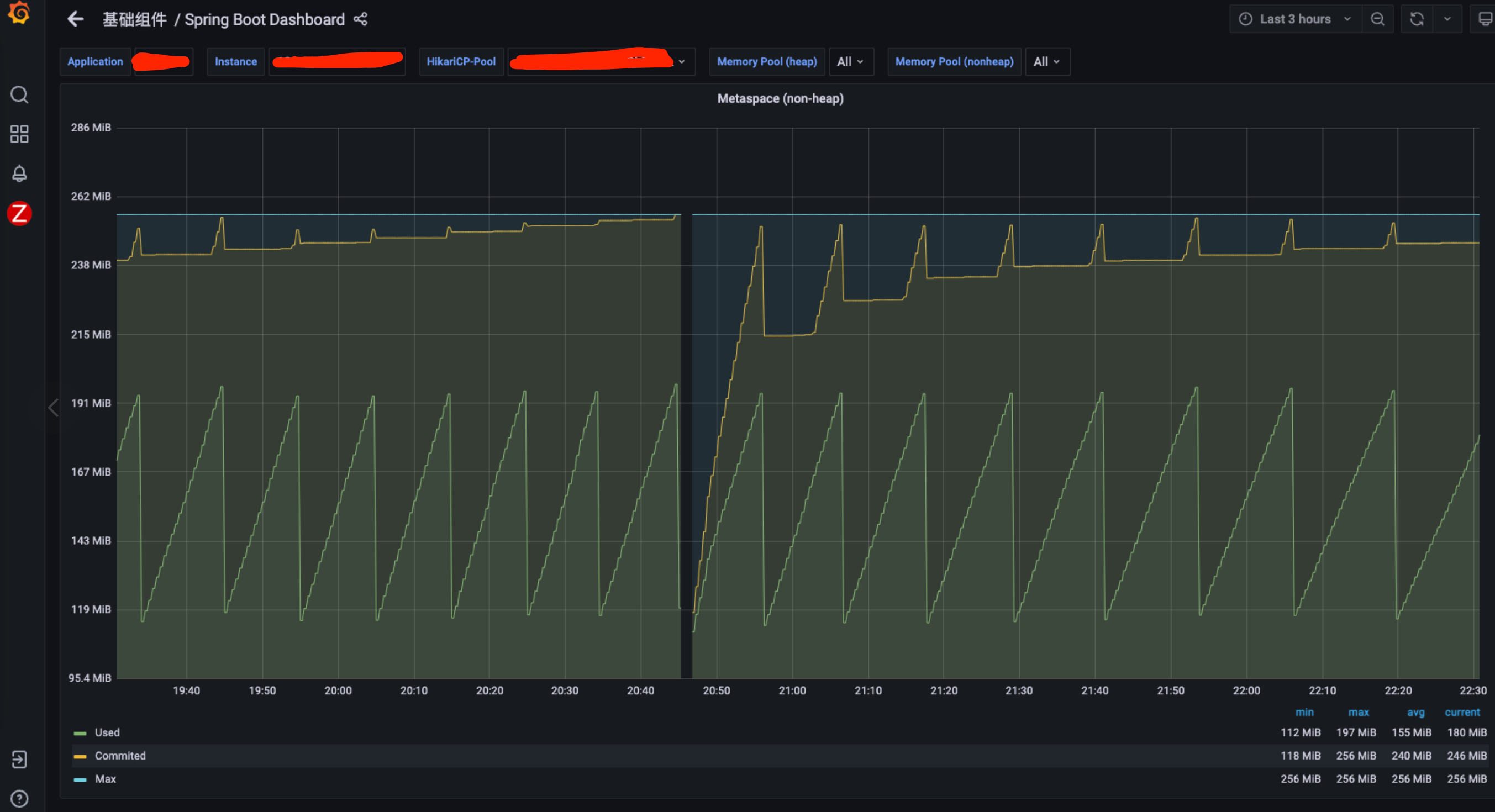Open the Memory Pool (nonheap) All dropdown

(1047, 61)
